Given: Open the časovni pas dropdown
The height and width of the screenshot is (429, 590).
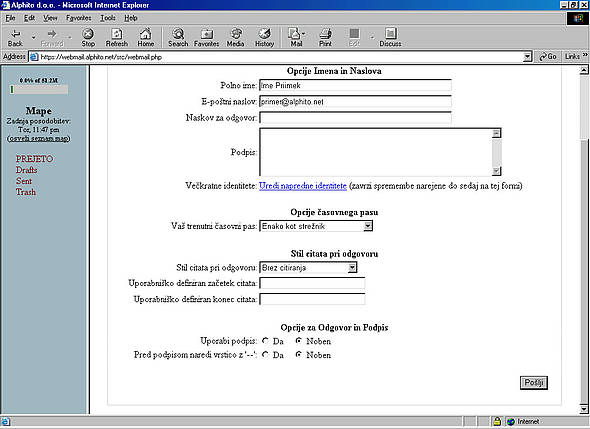Looking at the screenshot, I should pyautogui.click(x=316, y=226).
